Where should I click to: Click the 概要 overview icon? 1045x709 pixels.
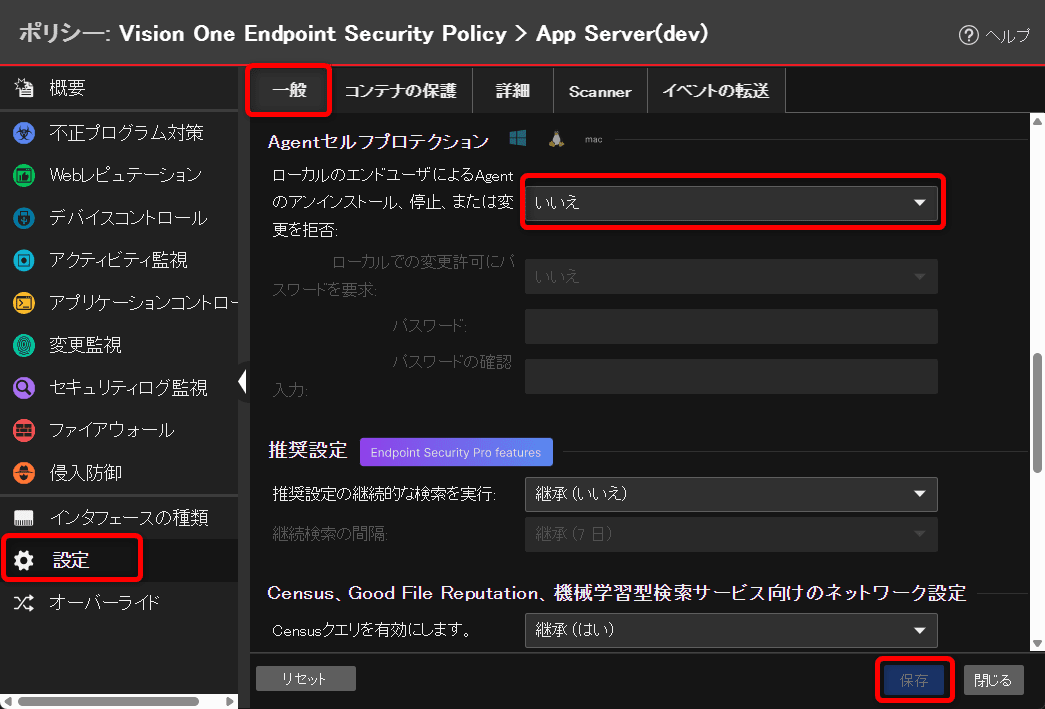25,87
